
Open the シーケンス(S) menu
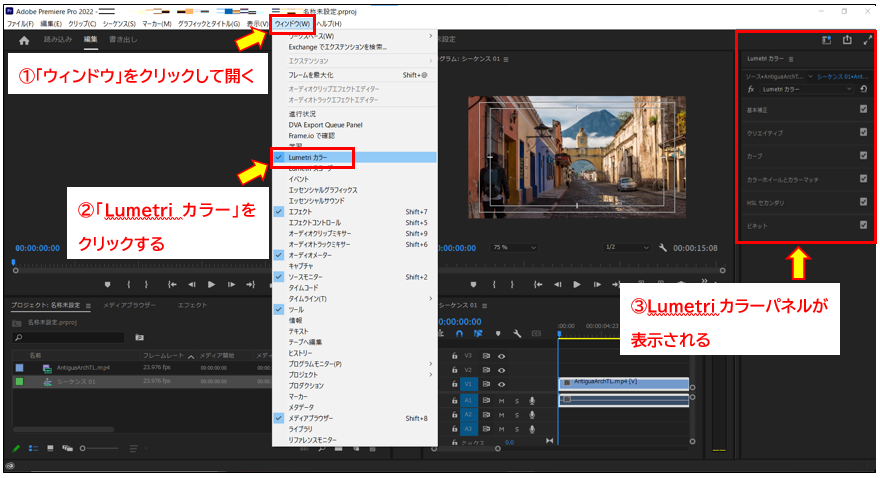click(x=119, y=24)
